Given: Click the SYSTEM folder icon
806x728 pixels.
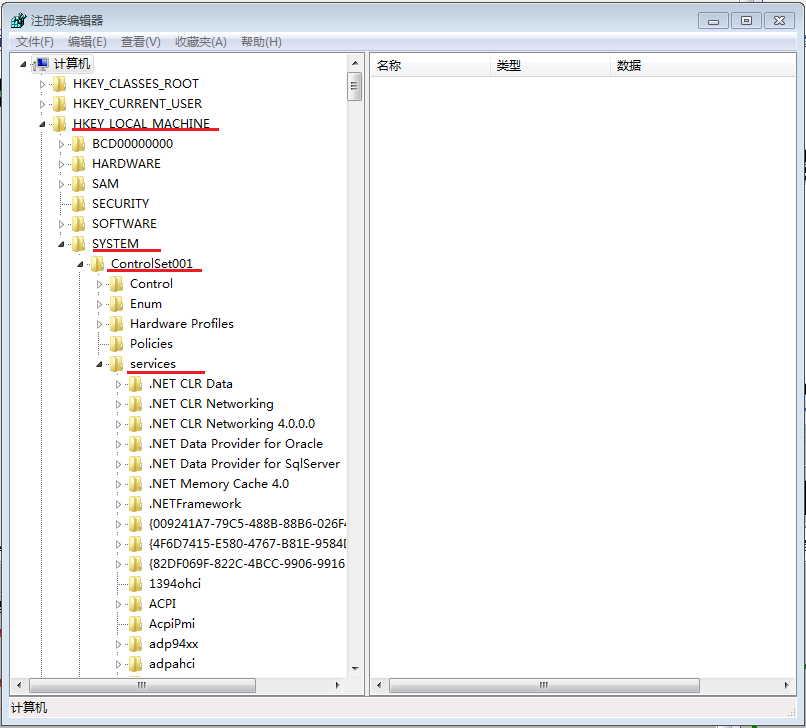Looking at the screenshot, I should (79, 244).
